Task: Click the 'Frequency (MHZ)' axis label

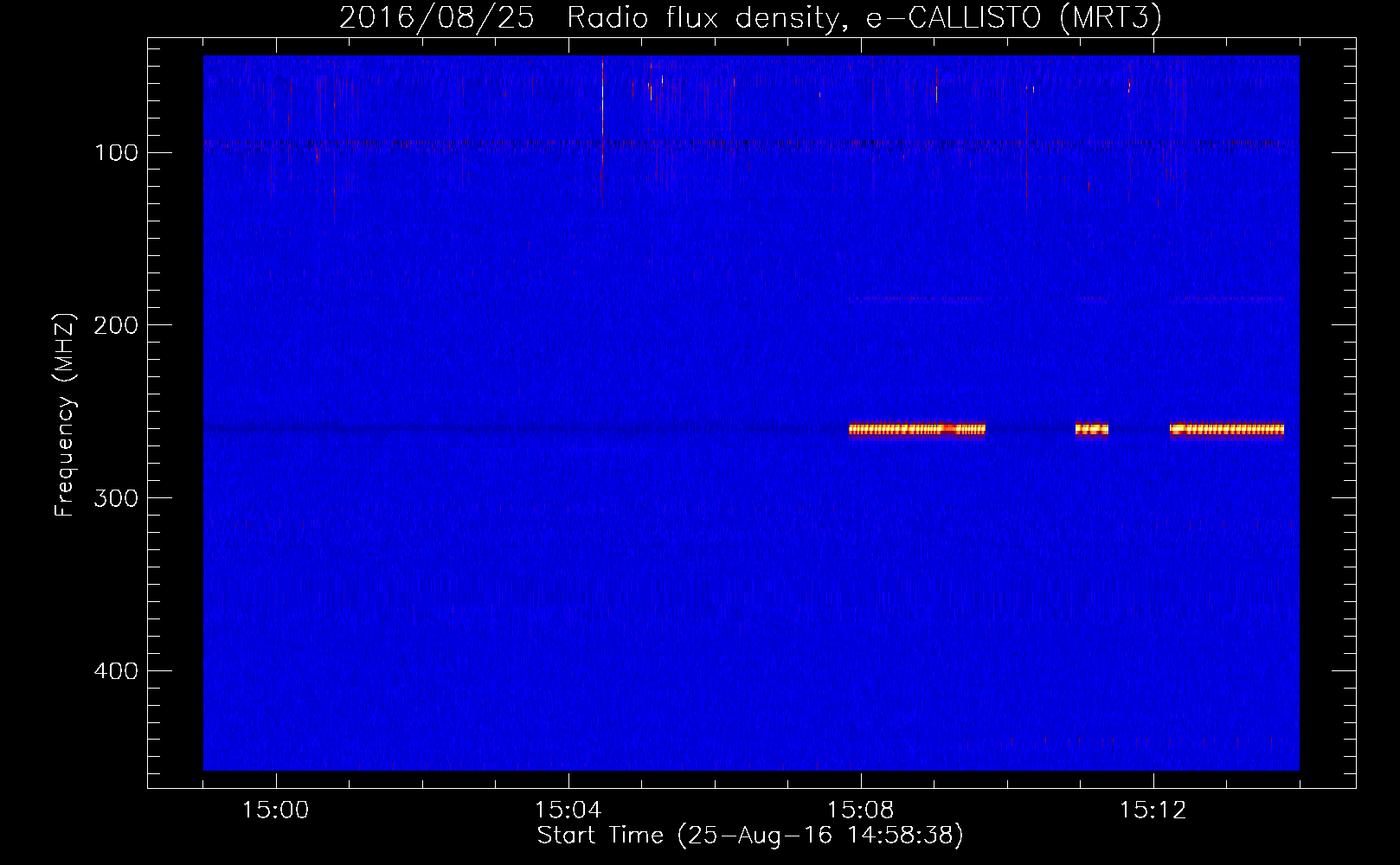Action: [65, 415]
